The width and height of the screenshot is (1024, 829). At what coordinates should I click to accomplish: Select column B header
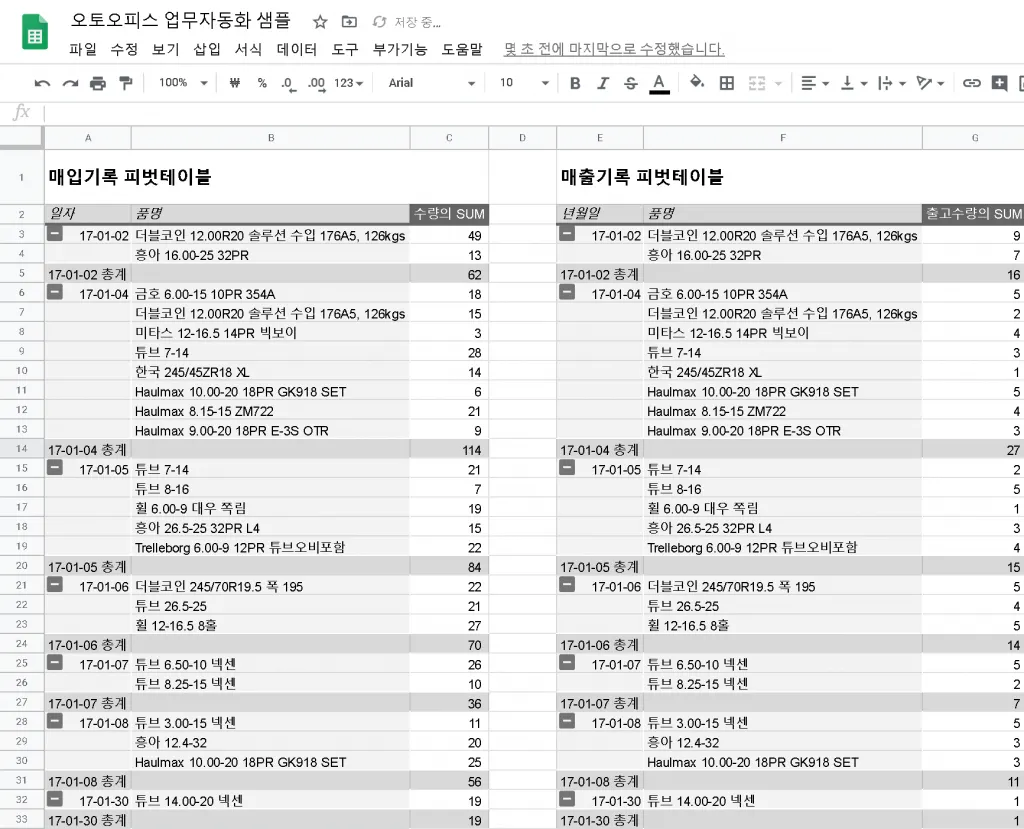pyautogui.click(x=270, y=138)
